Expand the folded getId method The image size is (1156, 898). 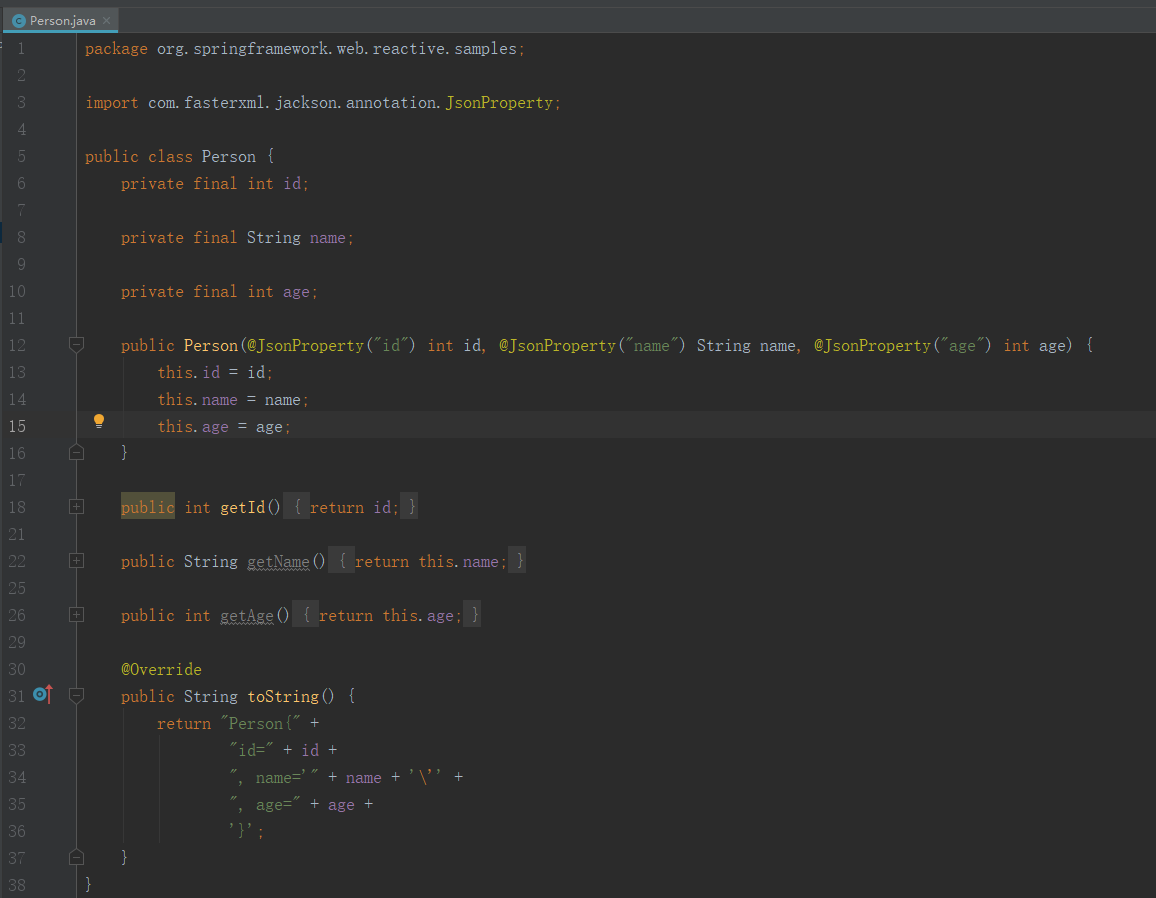[76, 507]
